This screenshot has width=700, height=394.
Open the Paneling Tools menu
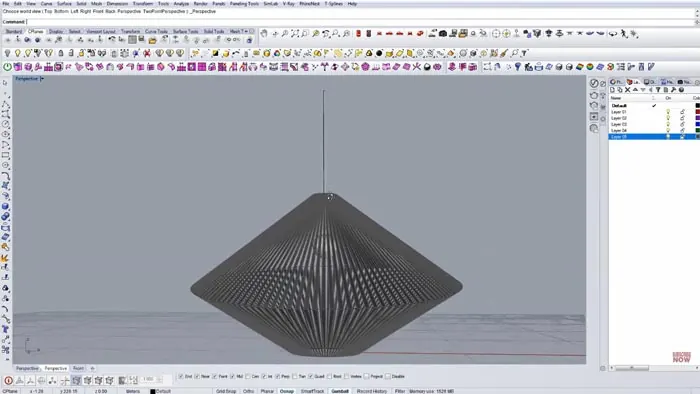(244, 4)
